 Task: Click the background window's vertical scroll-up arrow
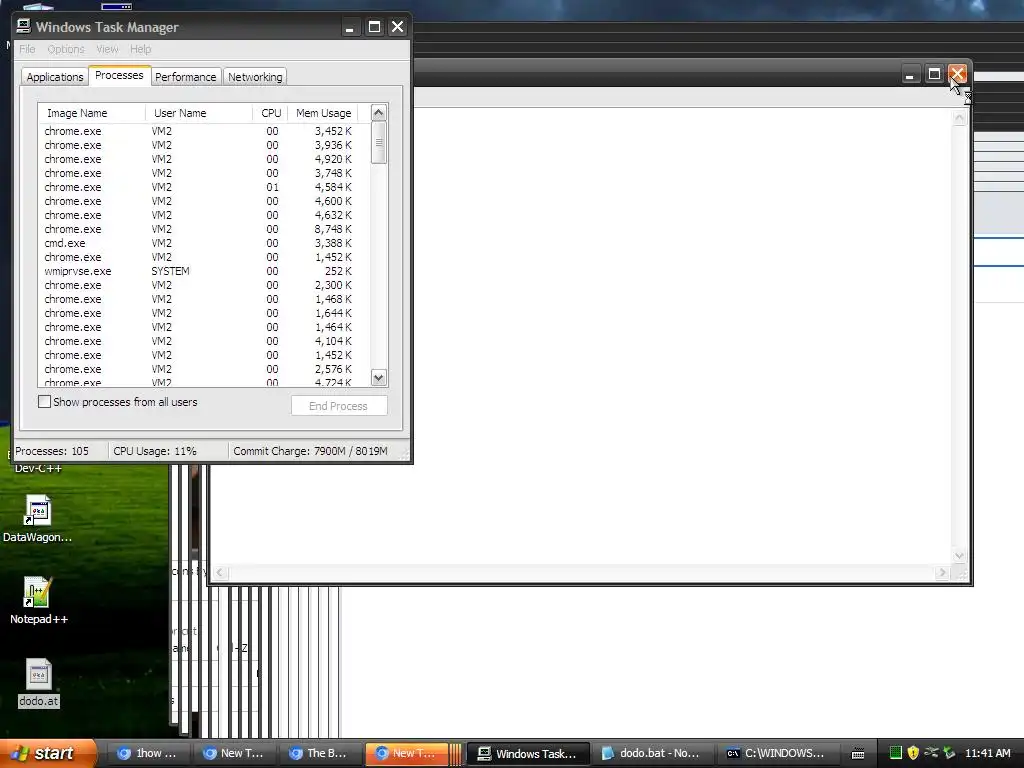[959, 118]
